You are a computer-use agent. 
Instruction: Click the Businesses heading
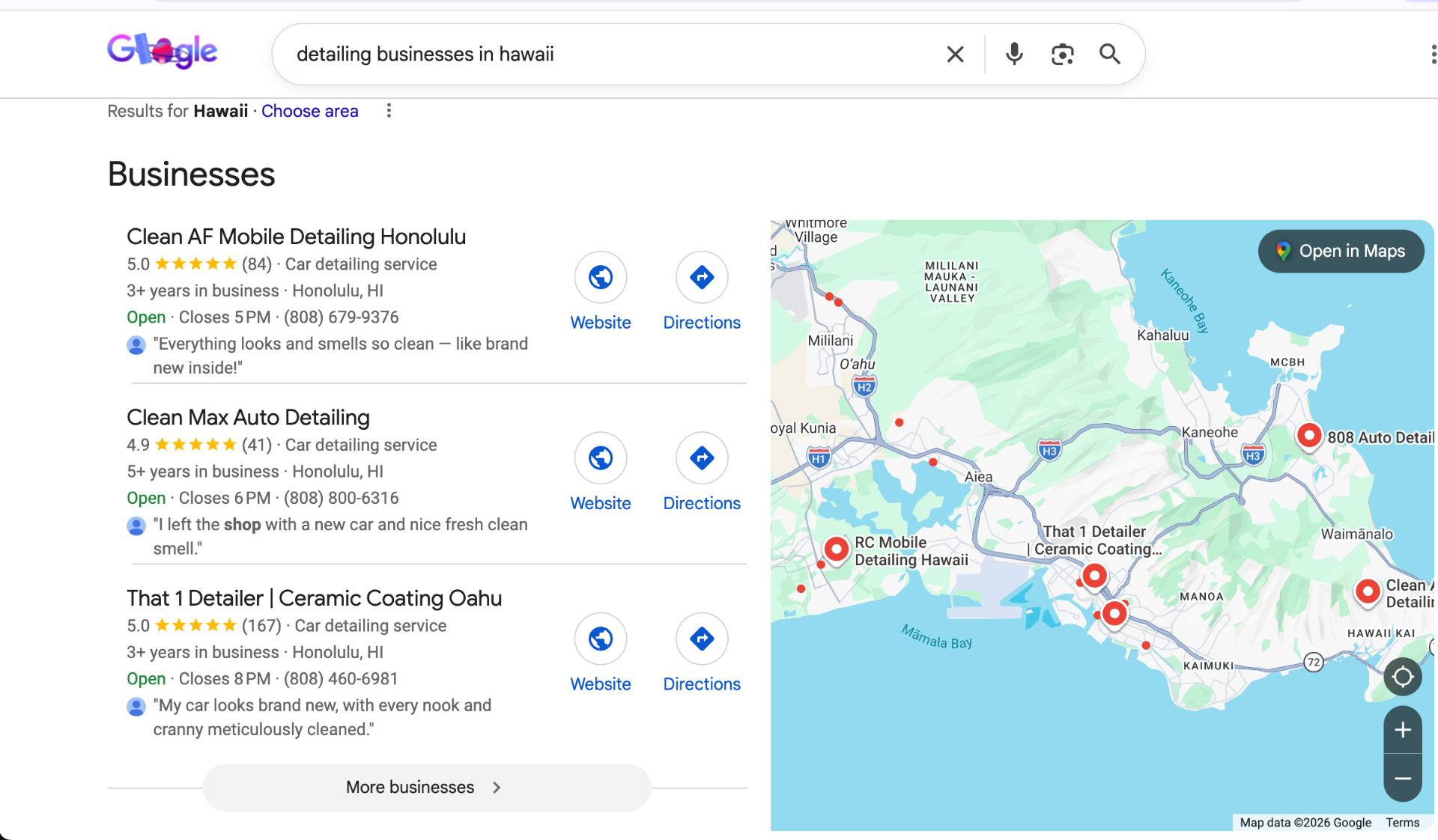(192, 174)
